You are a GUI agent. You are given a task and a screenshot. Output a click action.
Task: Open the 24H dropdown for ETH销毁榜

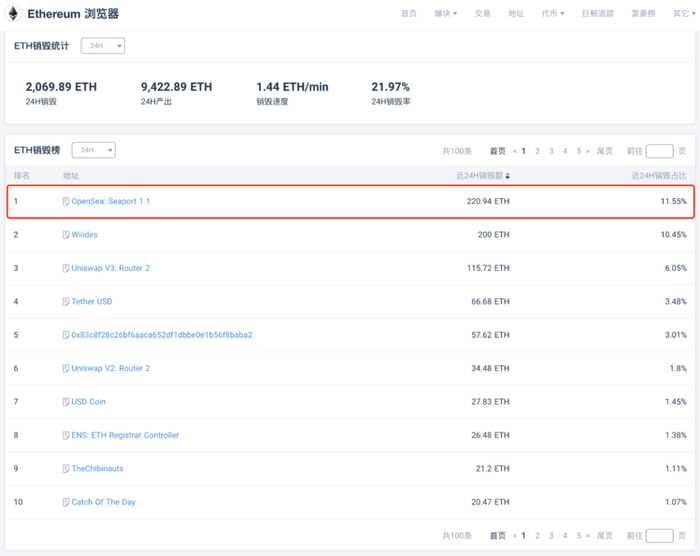(x=94, y=150)
